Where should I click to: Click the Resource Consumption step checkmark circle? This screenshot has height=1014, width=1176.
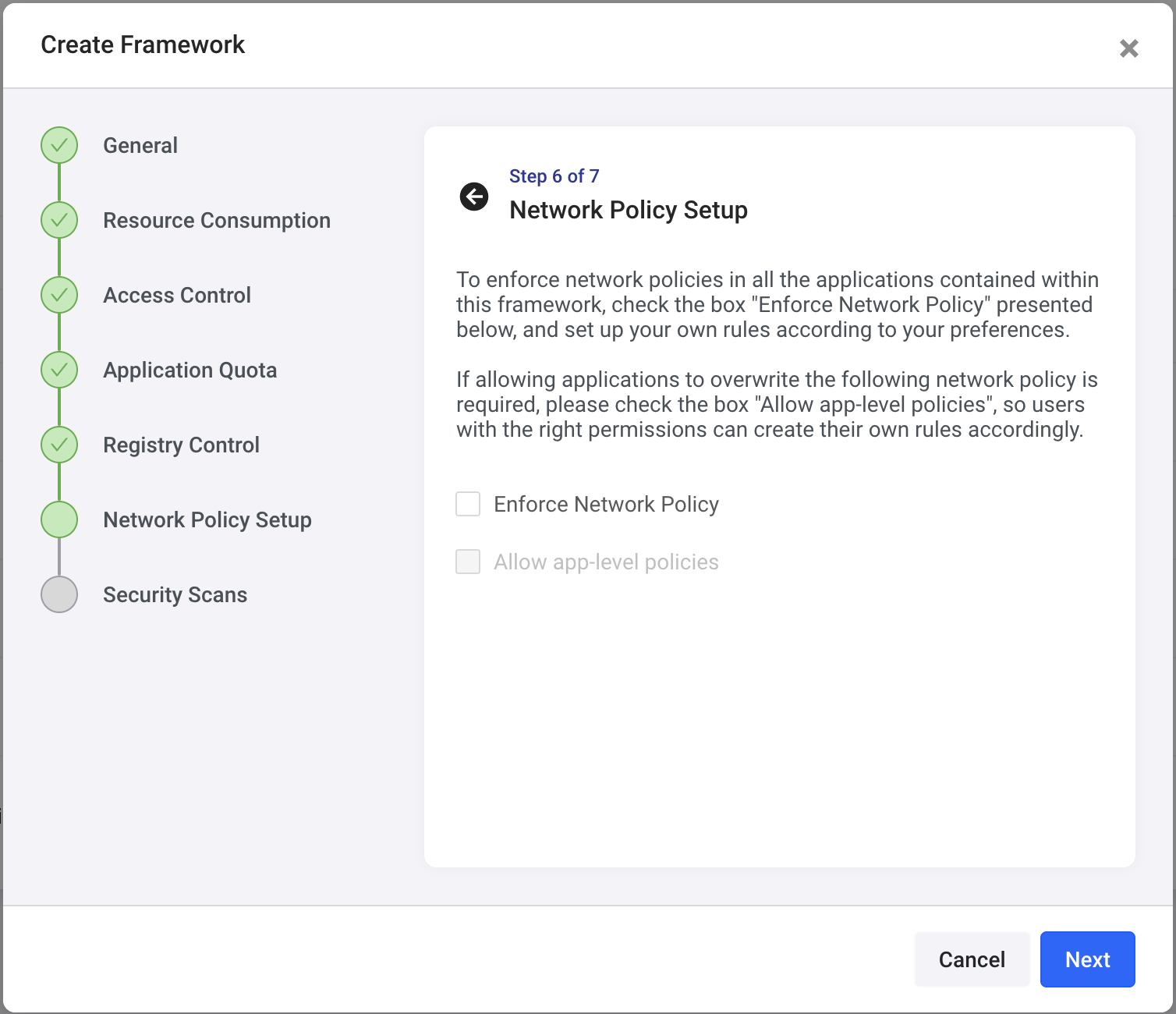point(59,220)
